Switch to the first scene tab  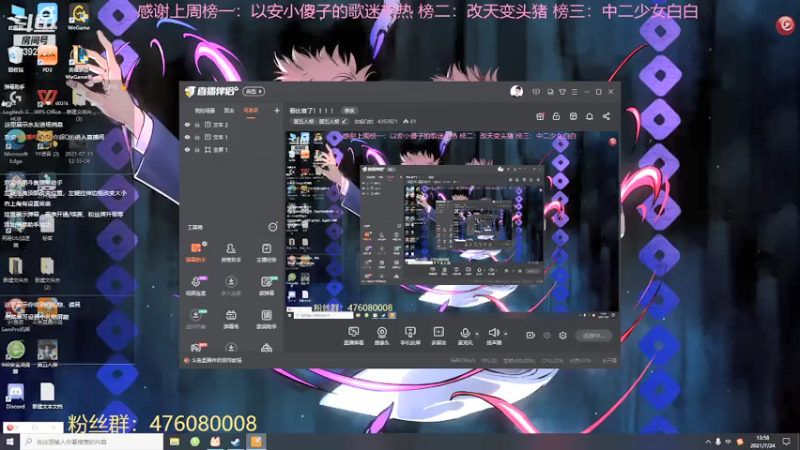pos(205,111)
